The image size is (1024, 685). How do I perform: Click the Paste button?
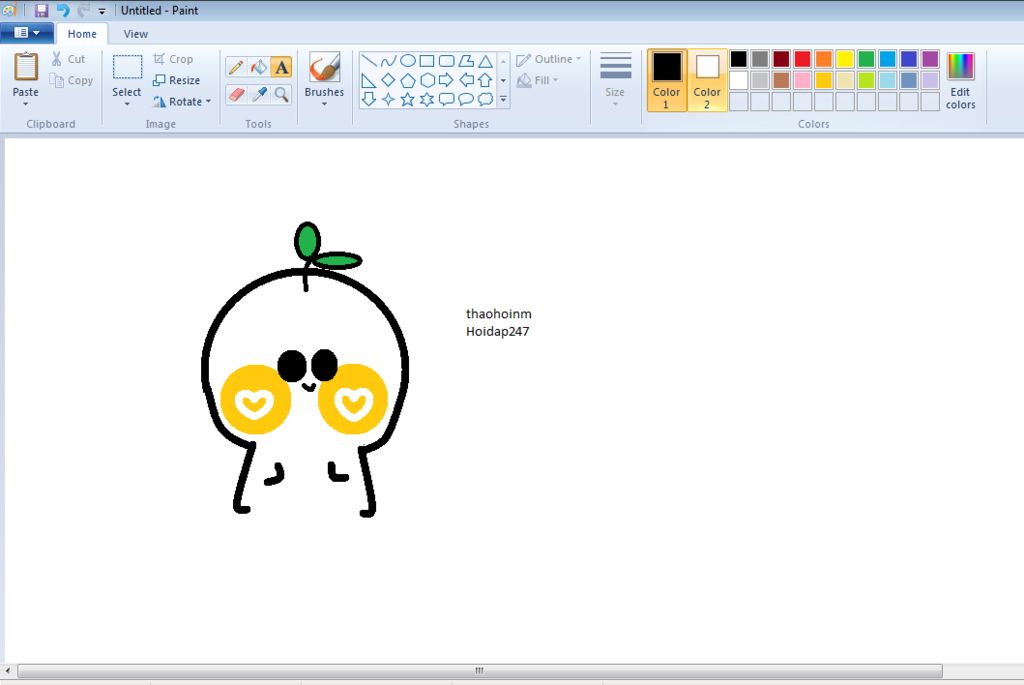(x=25, y=73)
